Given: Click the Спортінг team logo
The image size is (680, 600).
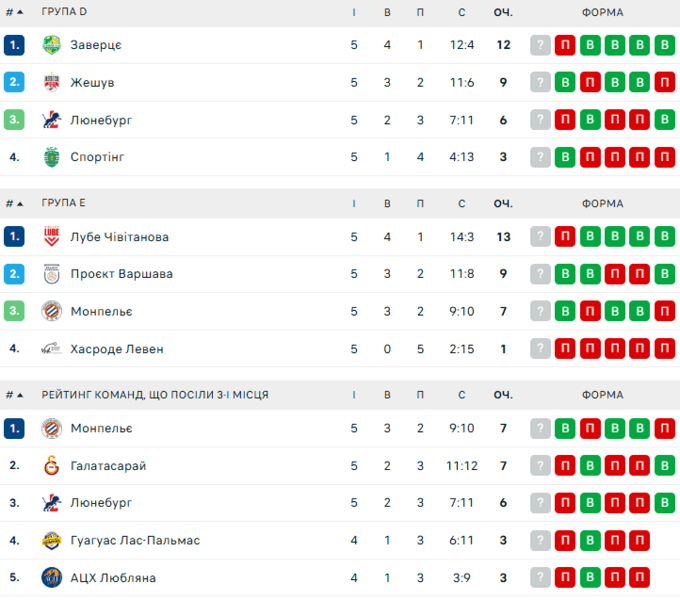Looking at the screenshot, I should click(x=52, y=157).
